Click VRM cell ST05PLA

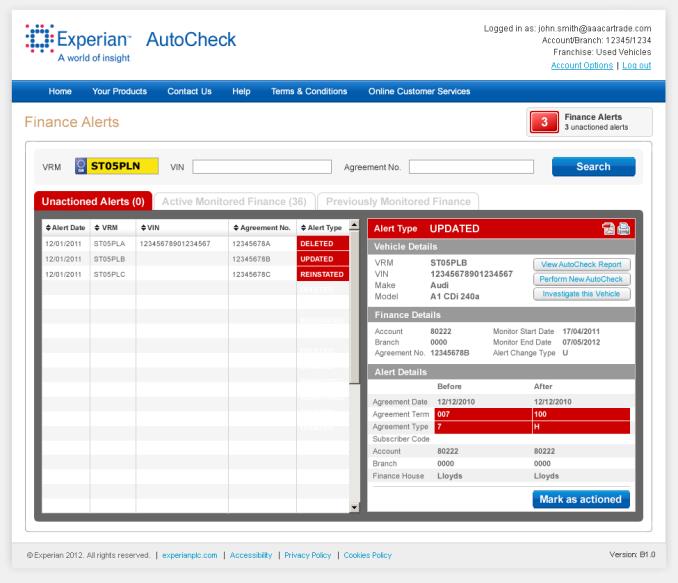click(x=109, y=243)
